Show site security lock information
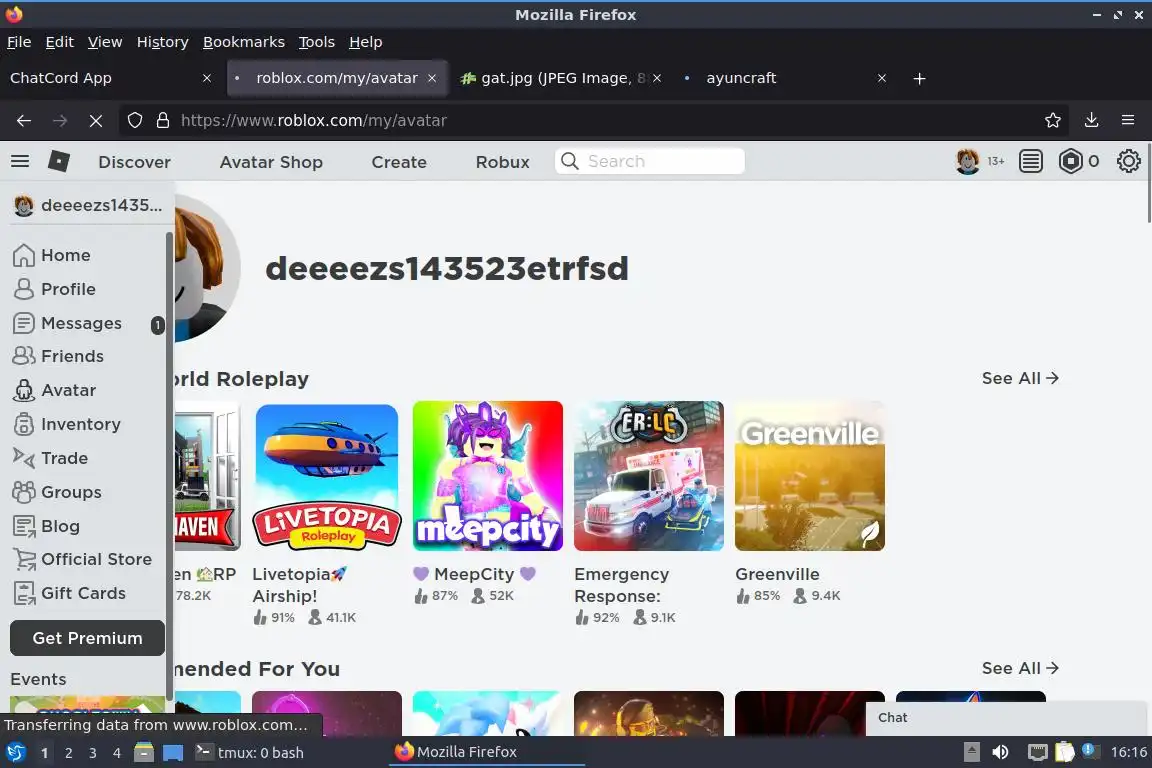 163,121
